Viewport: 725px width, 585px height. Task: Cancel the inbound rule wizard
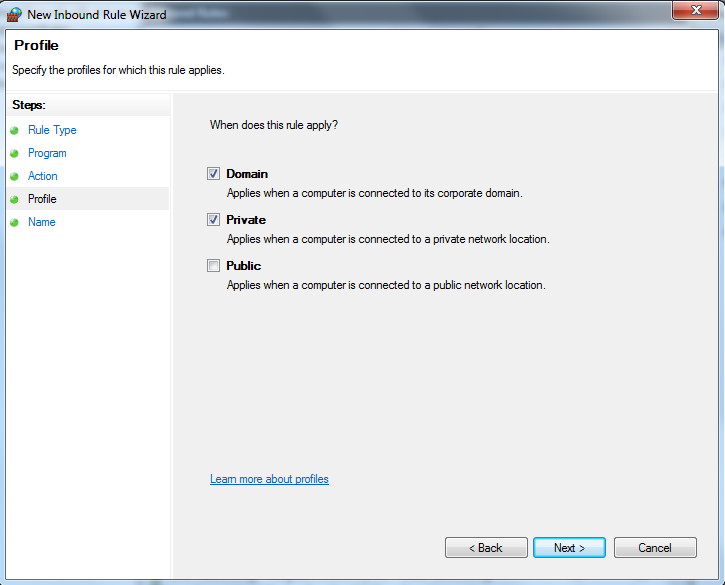coord(655,548)
